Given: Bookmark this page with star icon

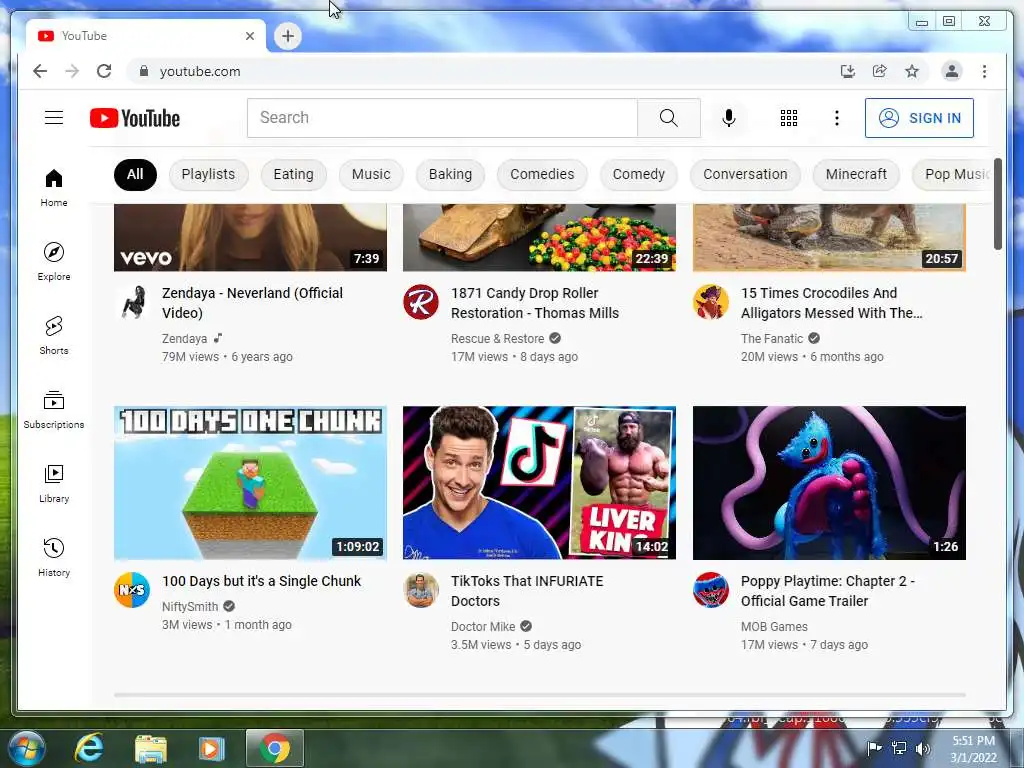Looking at the screenshot, I should 912,71.
